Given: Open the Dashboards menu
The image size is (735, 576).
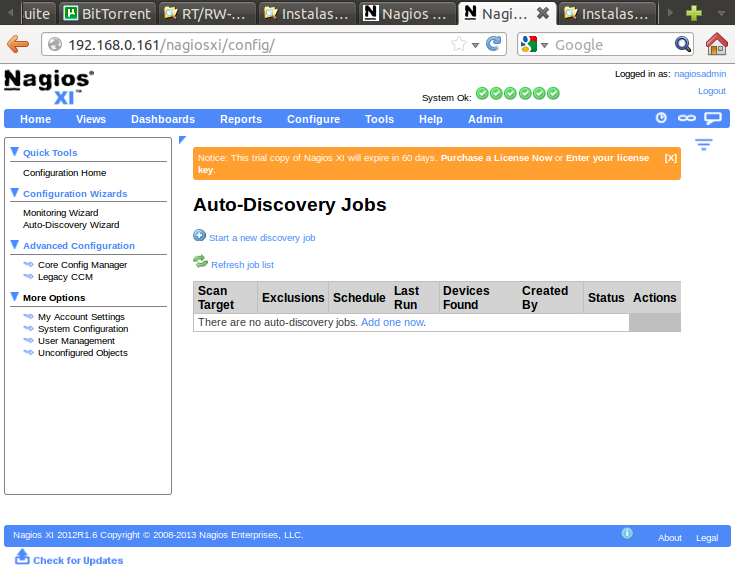Looking at the screenshot, I should tap(163, 119).
